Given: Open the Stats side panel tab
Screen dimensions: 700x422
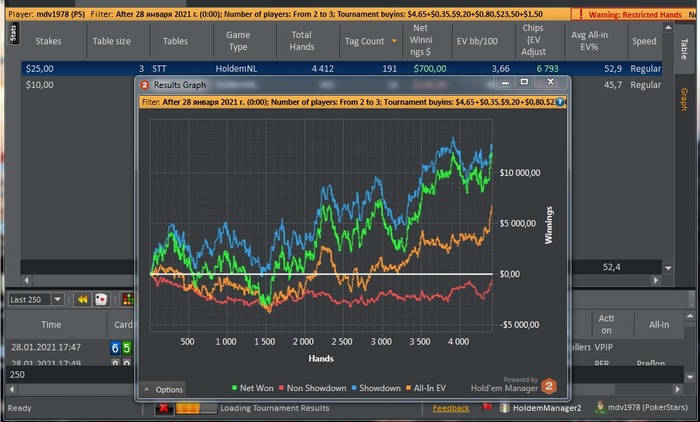Looking at the screenshot, I should pyautogui.click(x=13, y=33).
